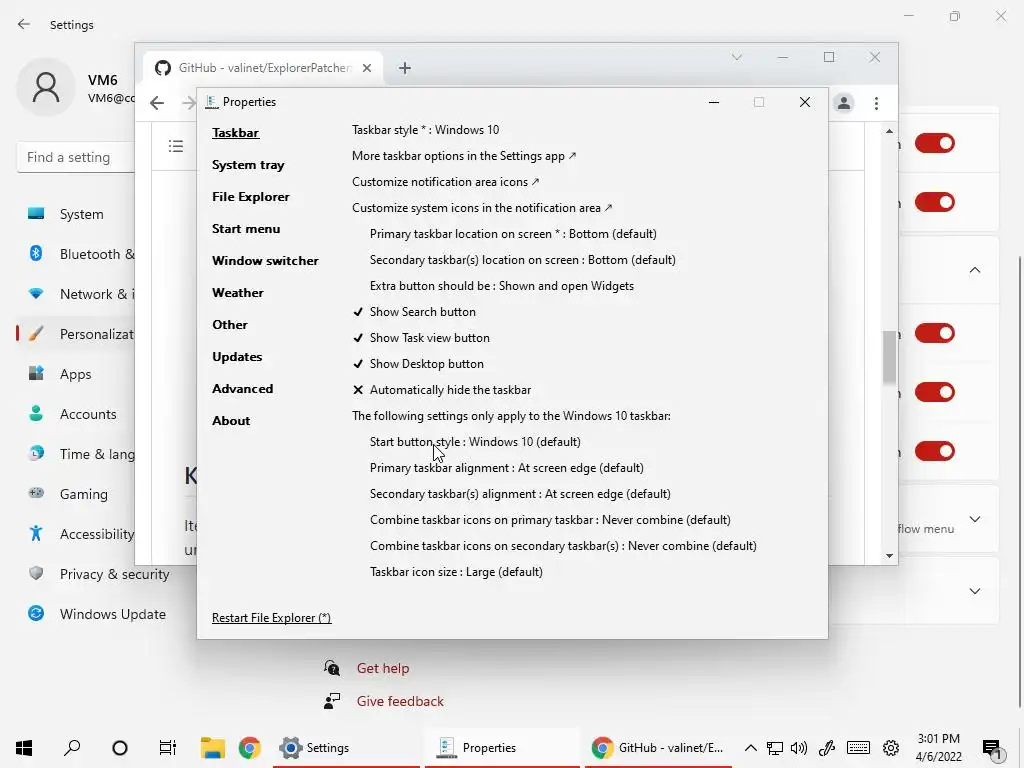This screenshot has width=1024, height=768.
Task: Open the Updates section
Action: 237,357
